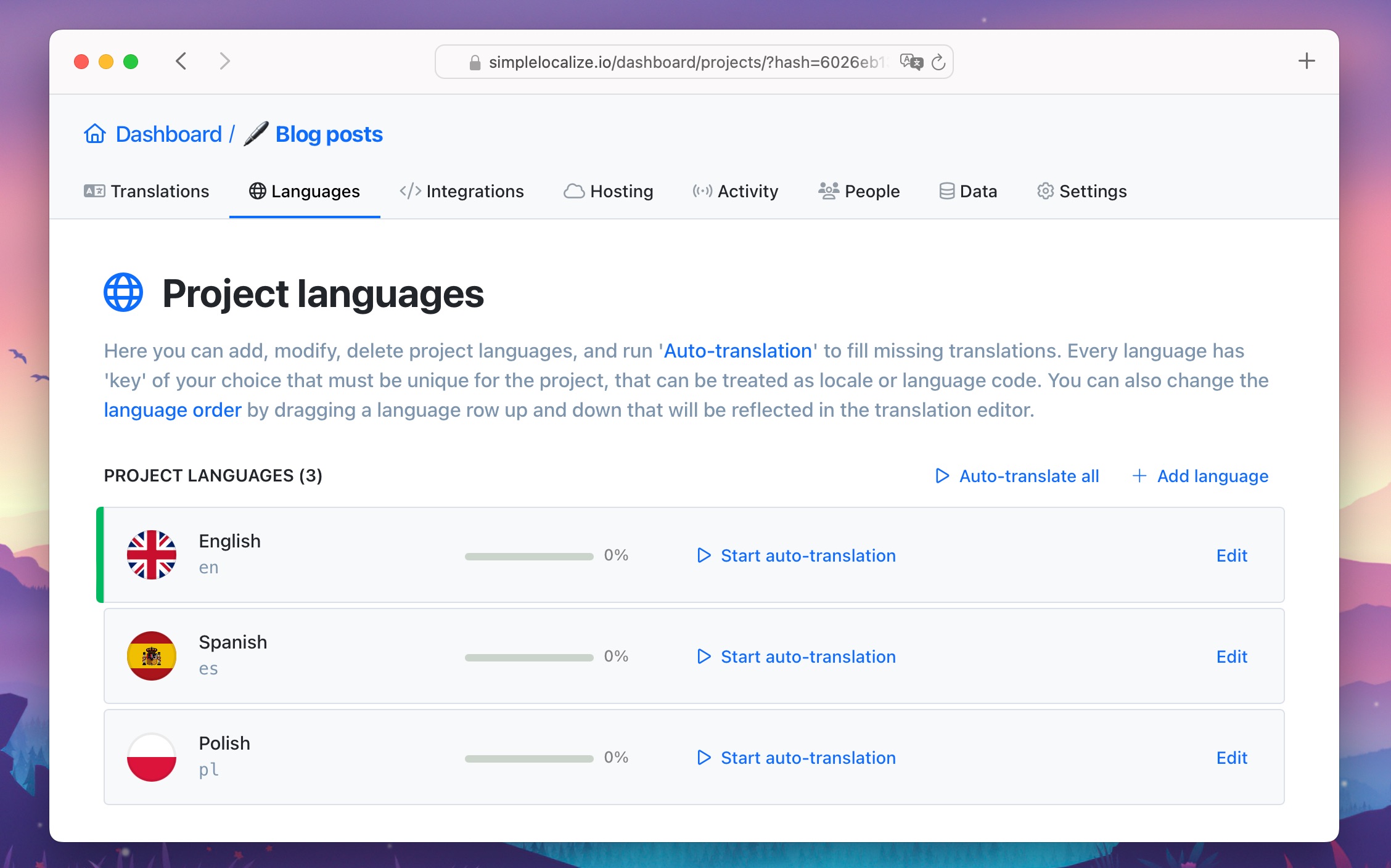Click Auto-translate all play button
1391x868 pixels.
pyautogui.click(x=941, y=476)
